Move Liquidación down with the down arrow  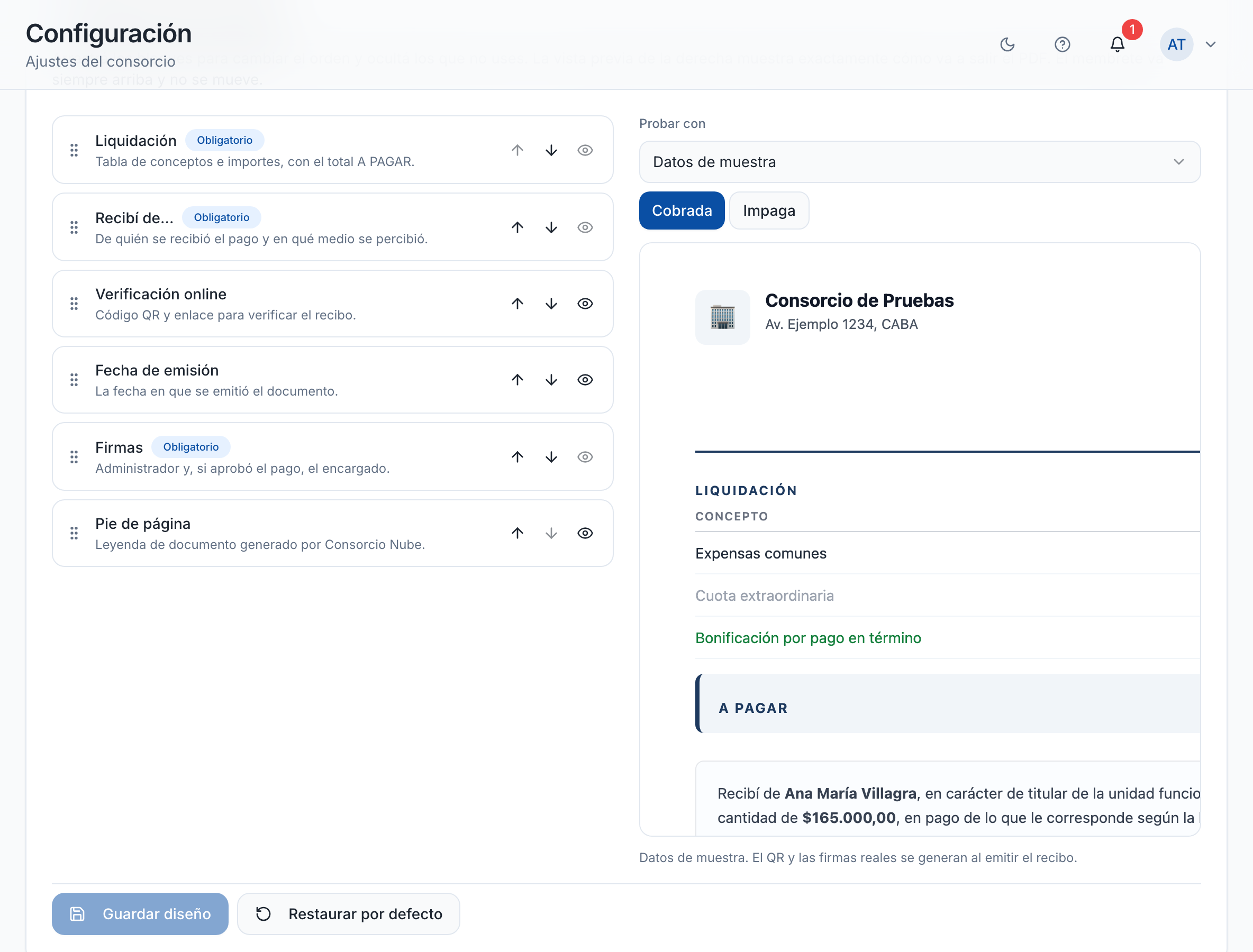point(551,150)
